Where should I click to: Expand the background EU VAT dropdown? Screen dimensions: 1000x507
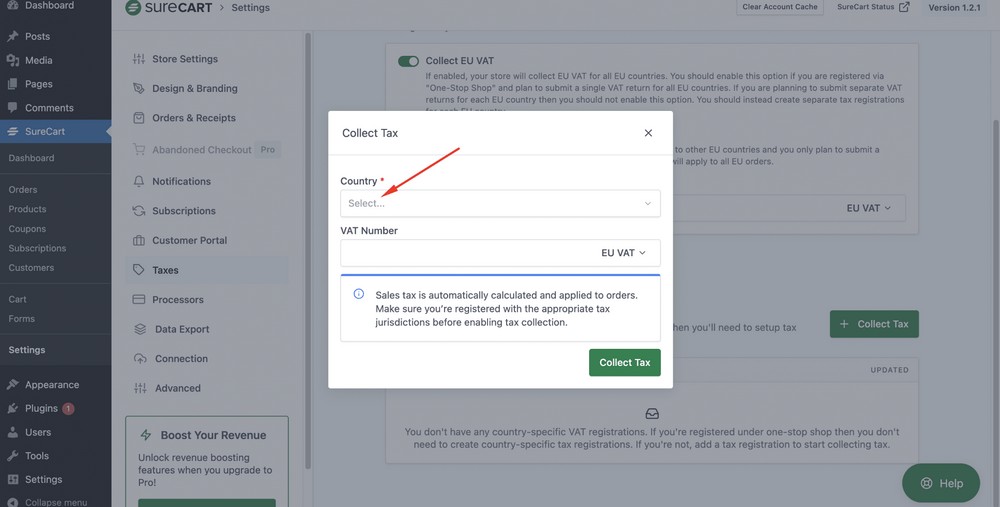tap(868, 208)
